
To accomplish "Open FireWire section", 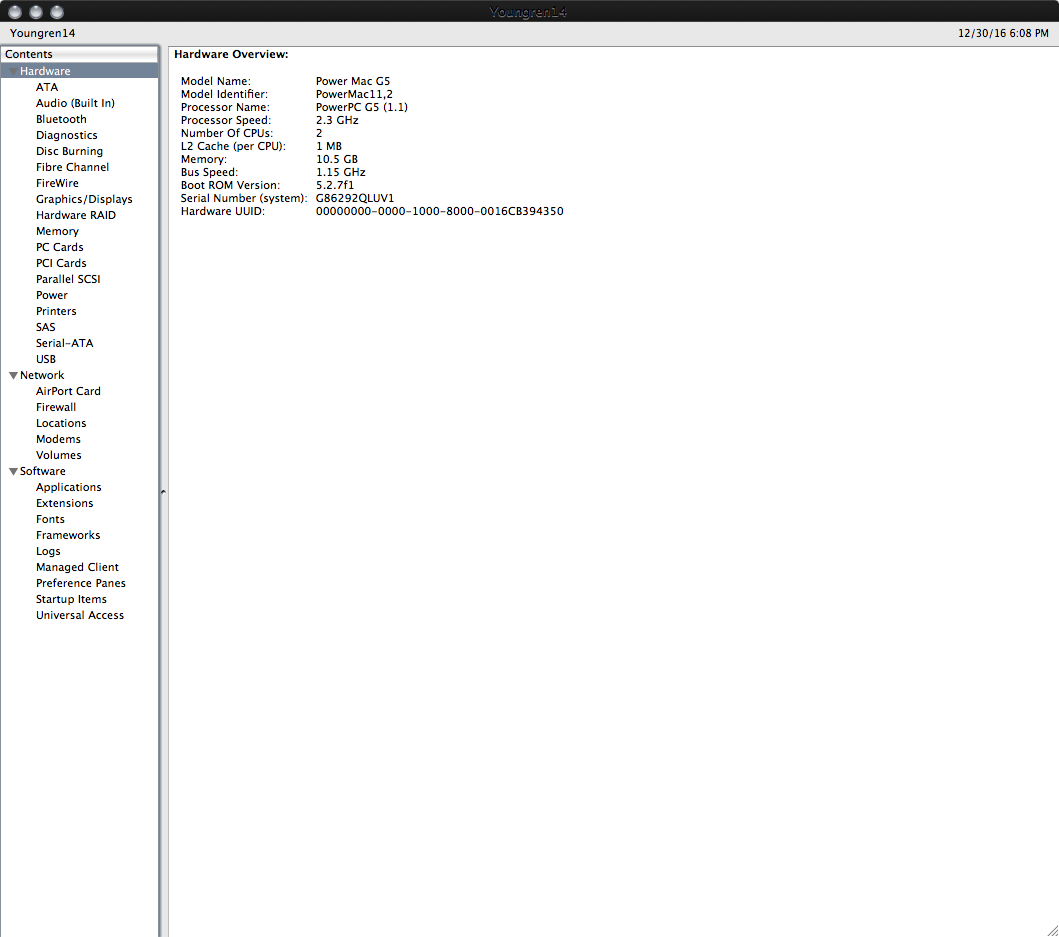I will click(57, 183).
